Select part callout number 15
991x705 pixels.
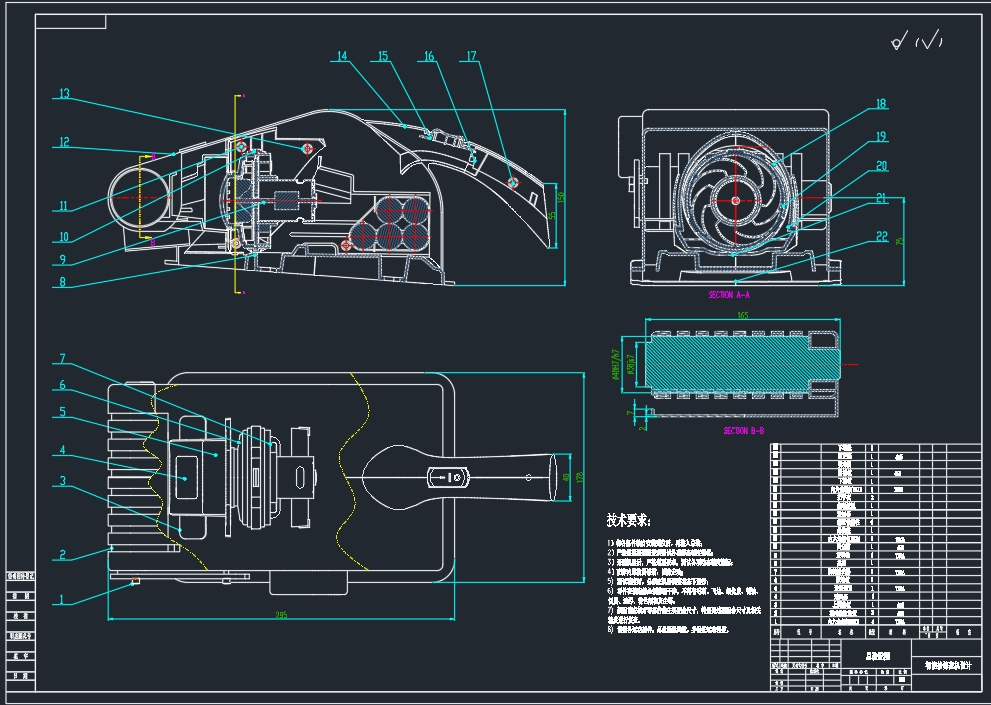click(382, 56)
